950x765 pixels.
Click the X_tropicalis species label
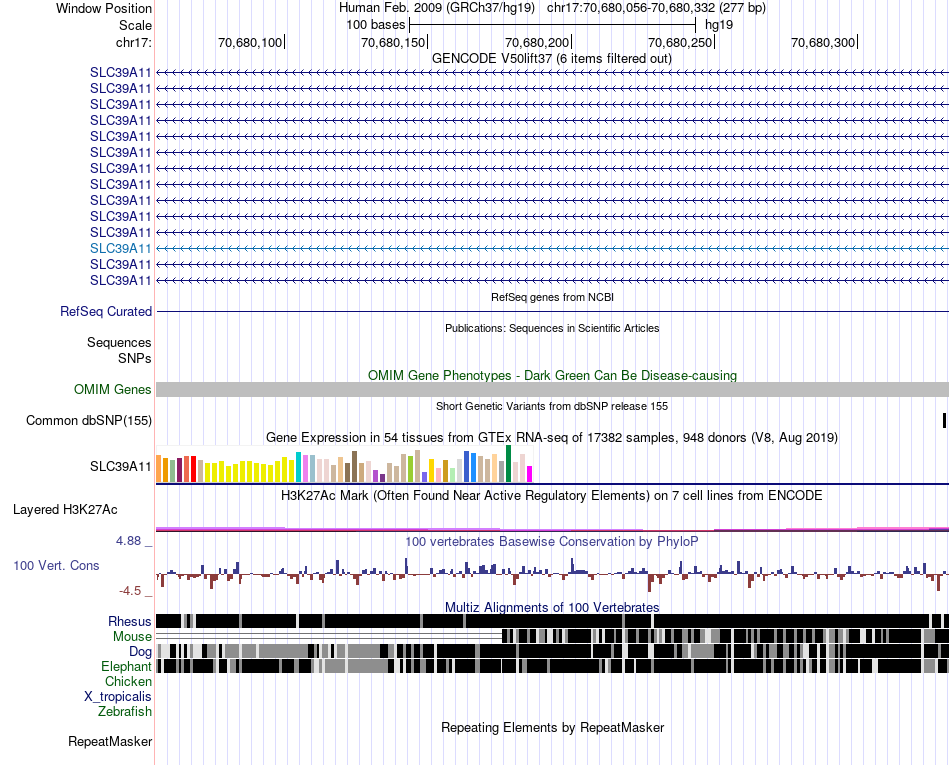click(x=118, y=697)
